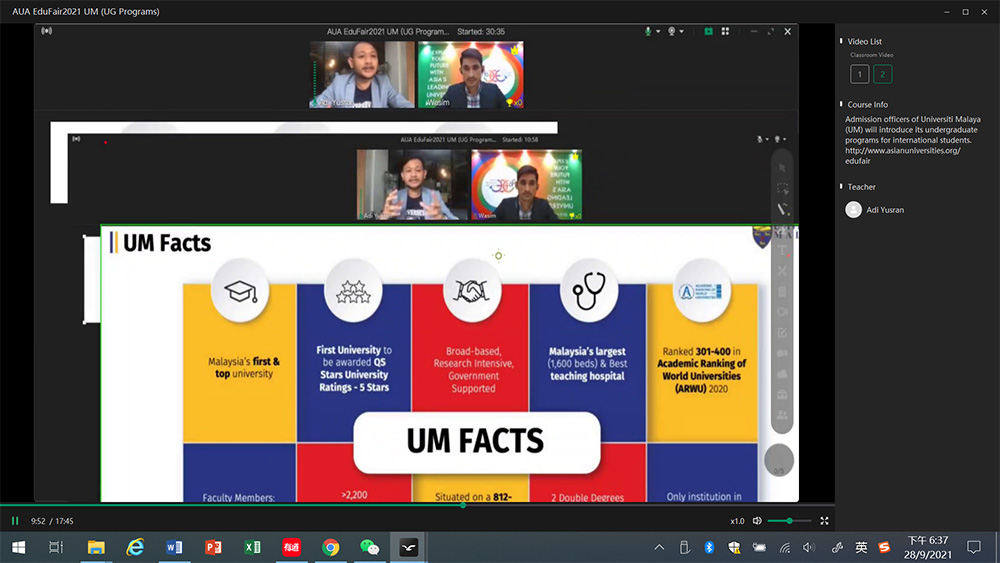
Task: Open the ClassIn taskbar icon
Action: (x=409, y=547)
